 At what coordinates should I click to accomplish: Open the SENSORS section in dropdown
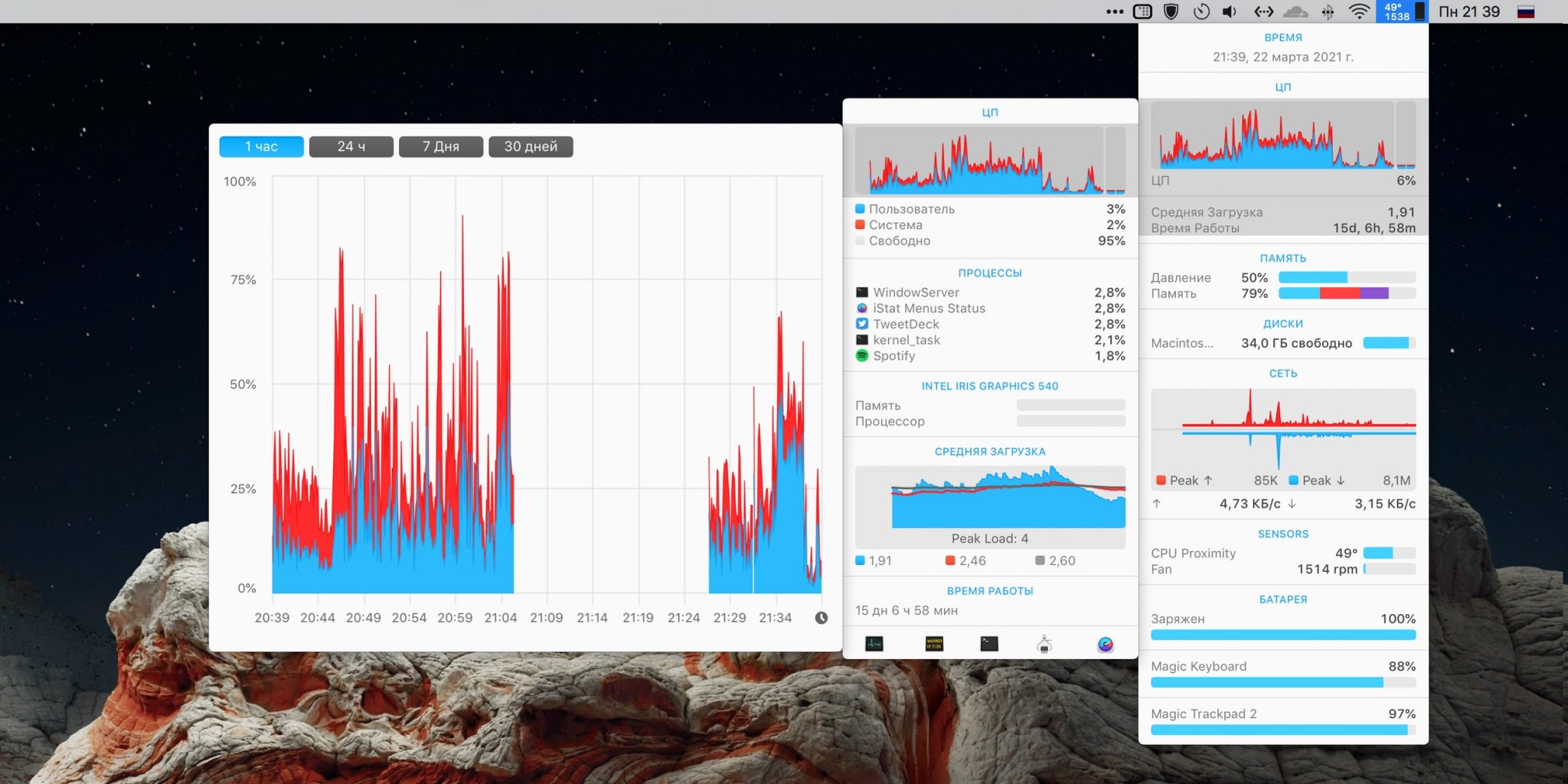click(1283, 534)
